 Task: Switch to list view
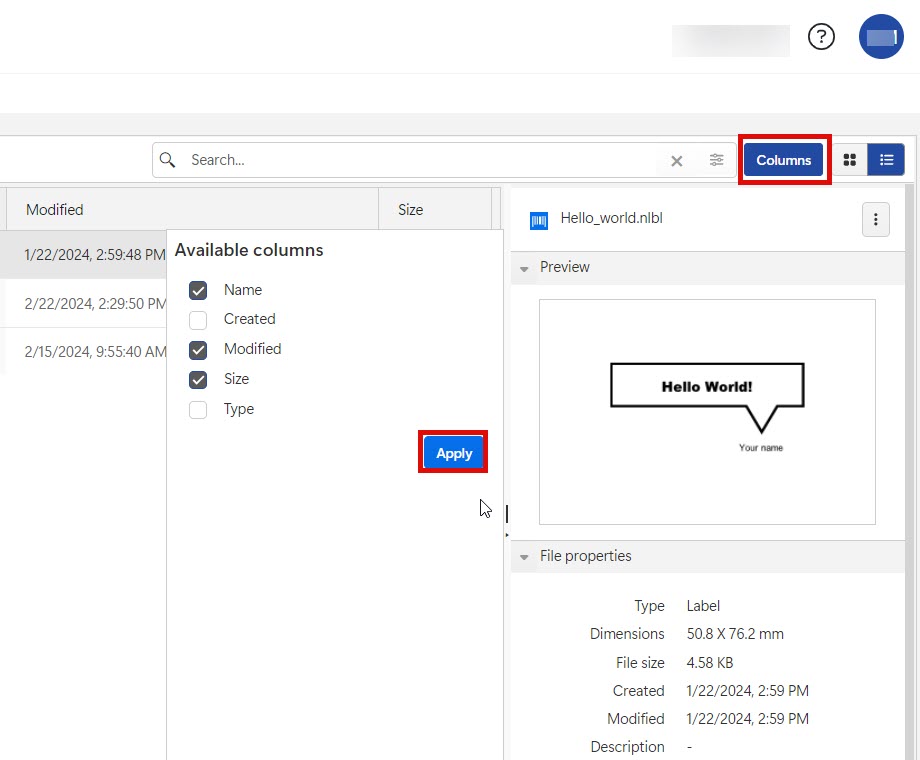(x=886, y=160)
